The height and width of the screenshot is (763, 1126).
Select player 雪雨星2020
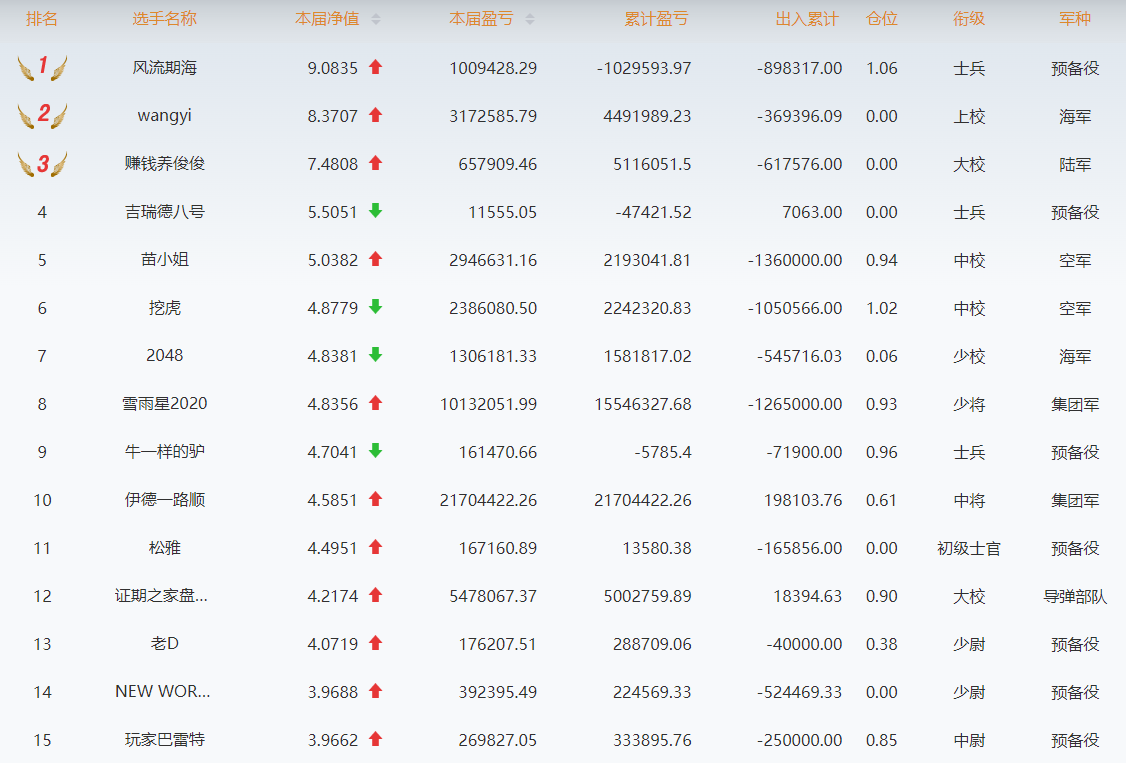click(x=164, y=403)
